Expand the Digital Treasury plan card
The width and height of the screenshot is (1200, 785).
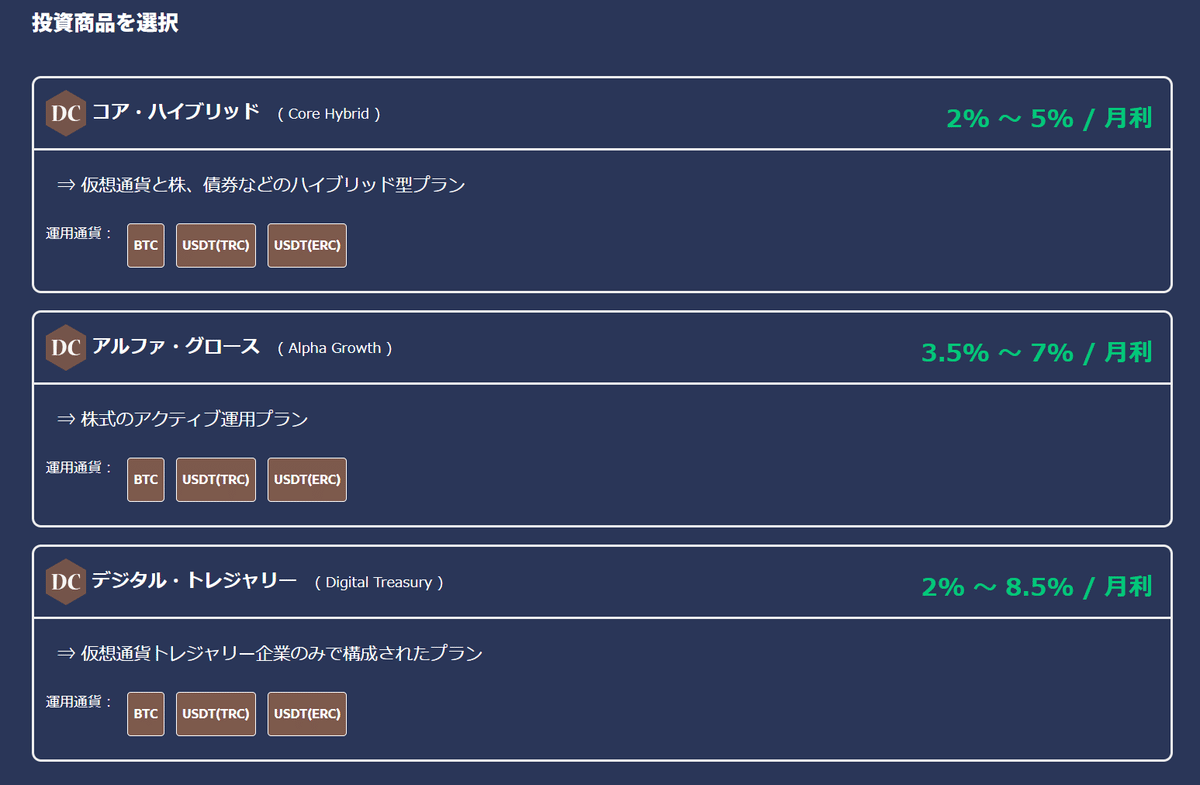point(600,581)
